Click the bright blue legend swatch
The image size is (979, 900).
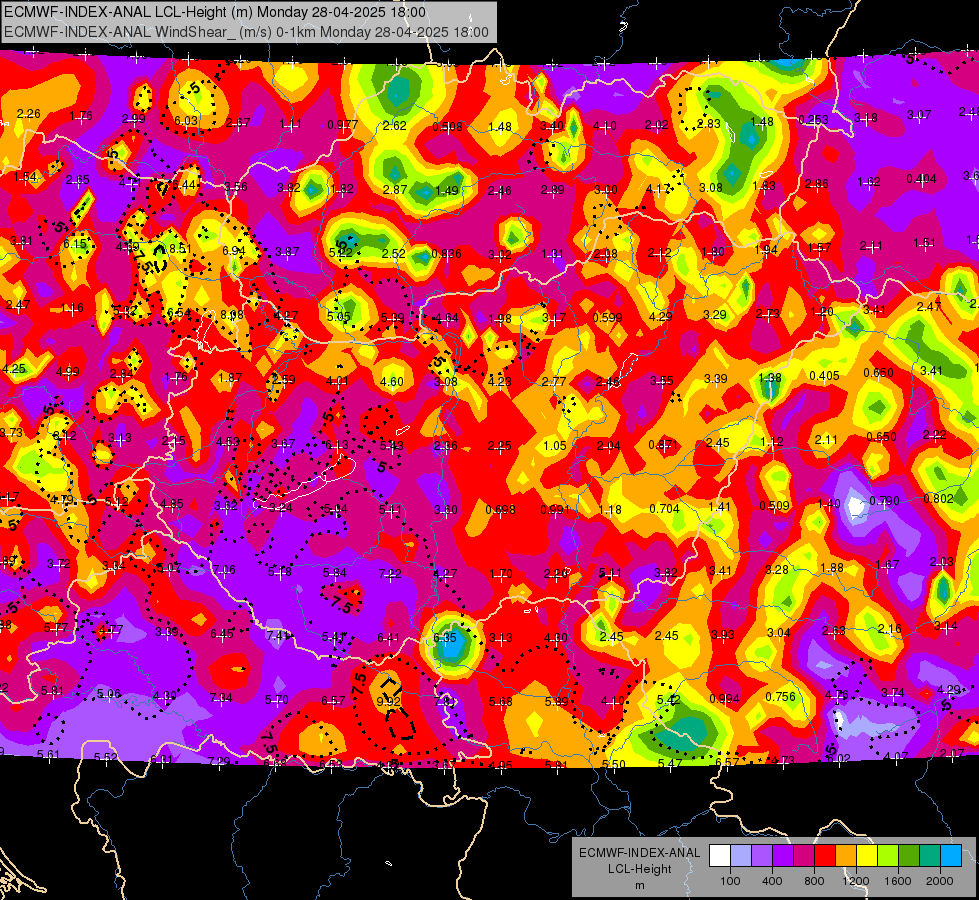[x=951, y=856]
